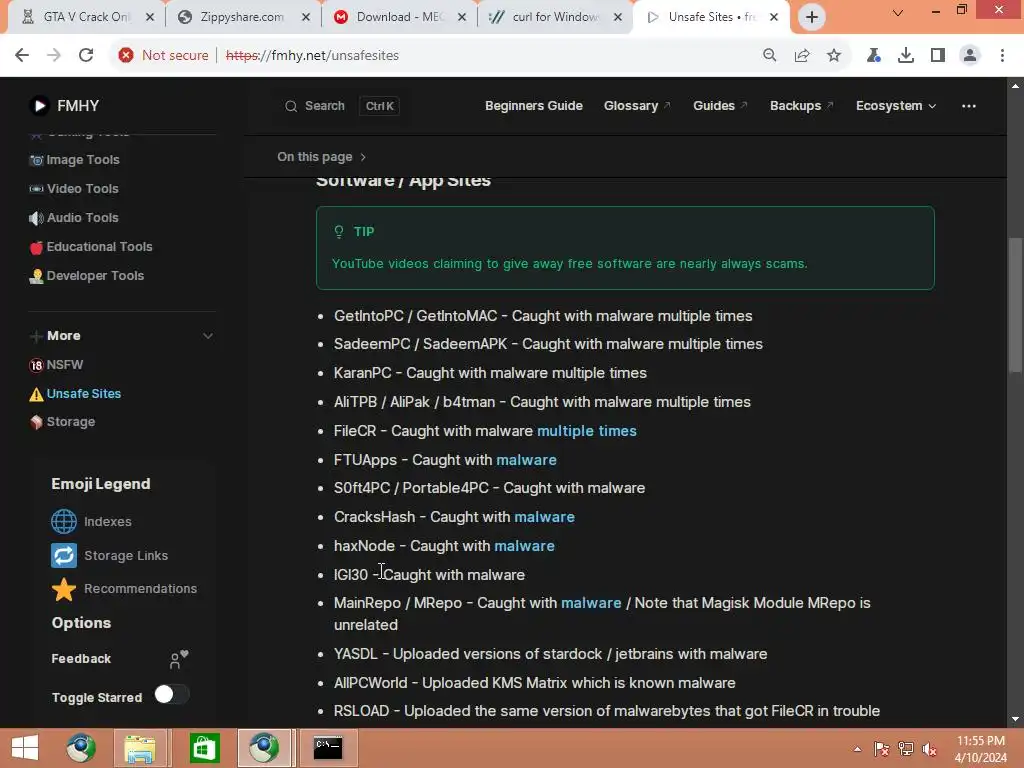Viewport: 1024px width, 768px height.
Task: Open the Start button on taskbar
Action: (x=25, y=748)
